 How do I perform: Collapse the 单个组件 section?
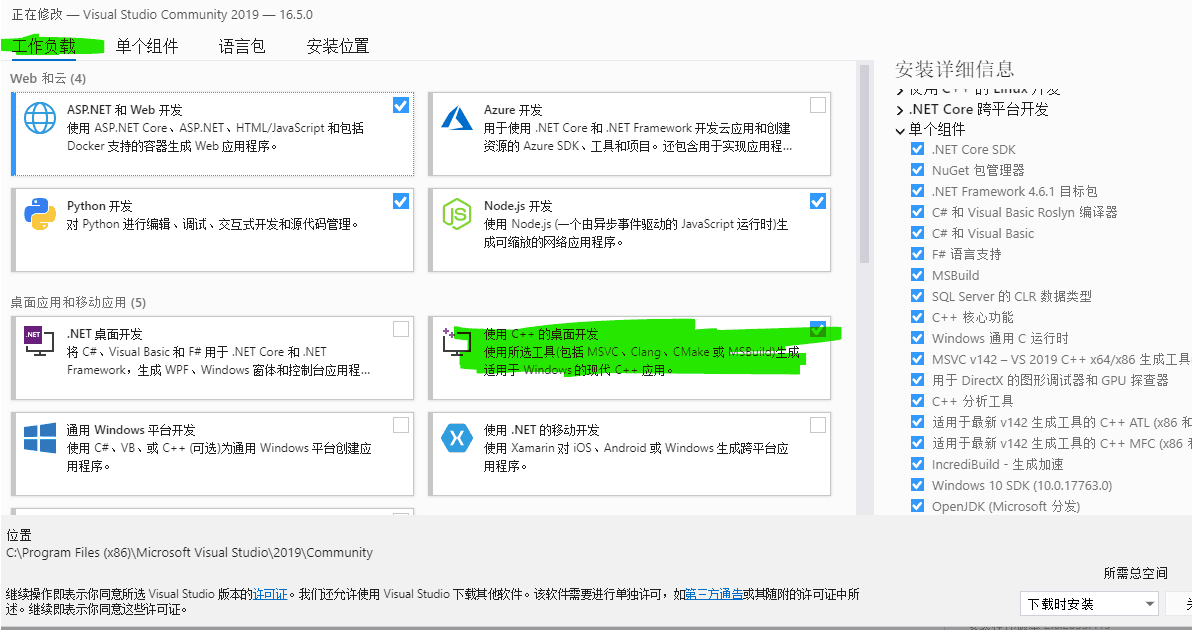(900, 130)
